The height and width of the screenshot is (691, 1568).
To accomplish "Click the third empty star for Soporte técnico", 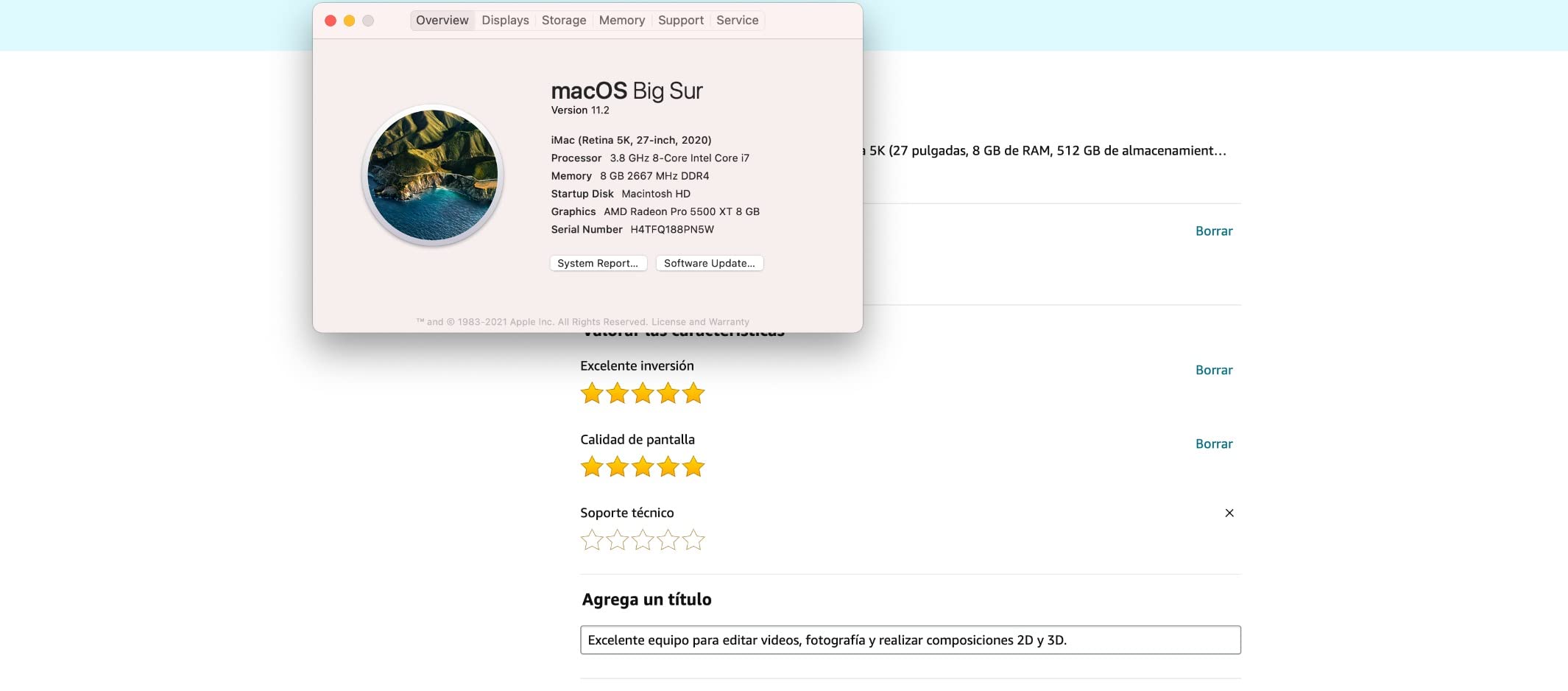I will tap(643, 539).
